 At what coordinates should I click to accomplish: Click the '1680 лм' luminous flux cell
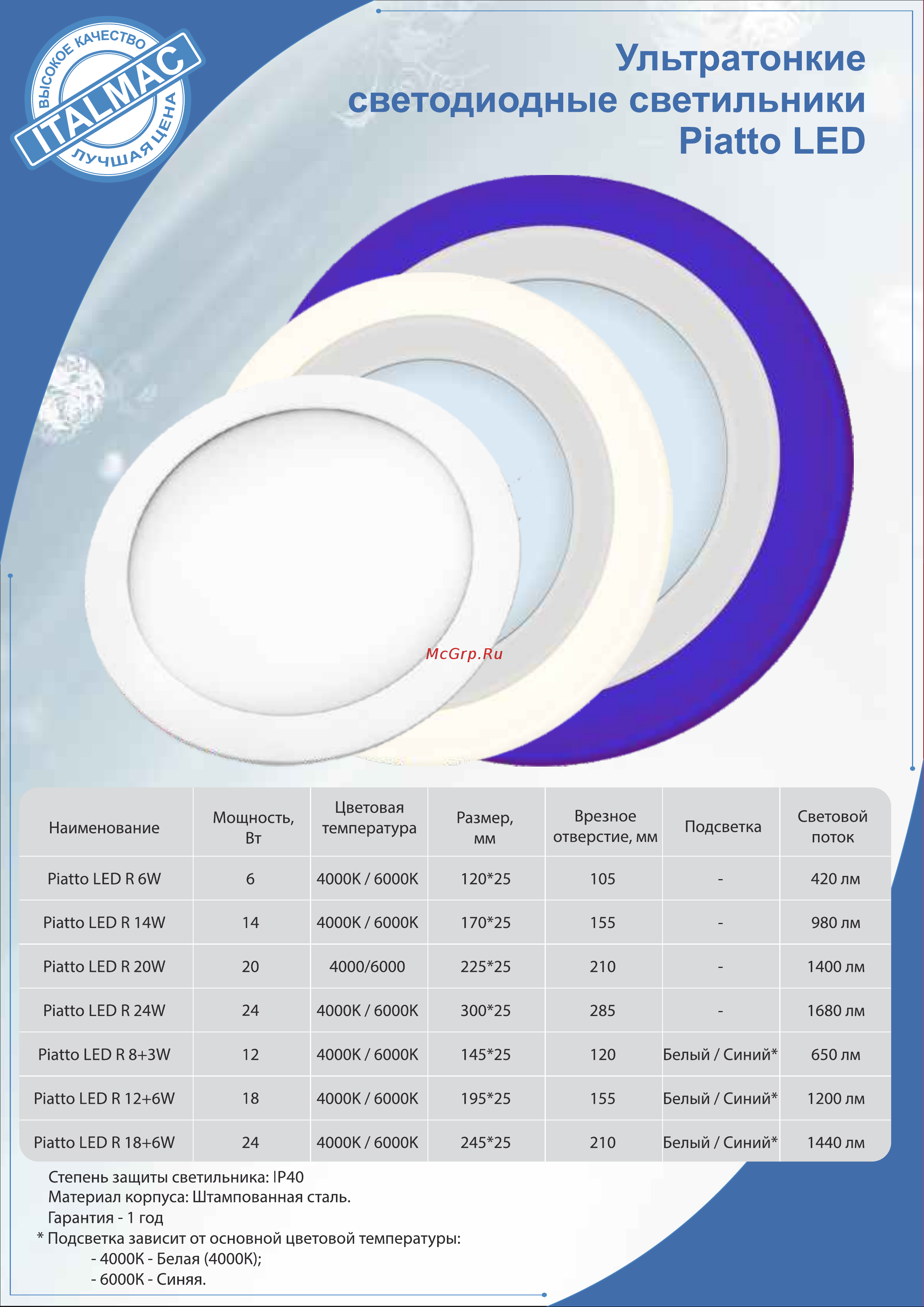coord(836,1011)
